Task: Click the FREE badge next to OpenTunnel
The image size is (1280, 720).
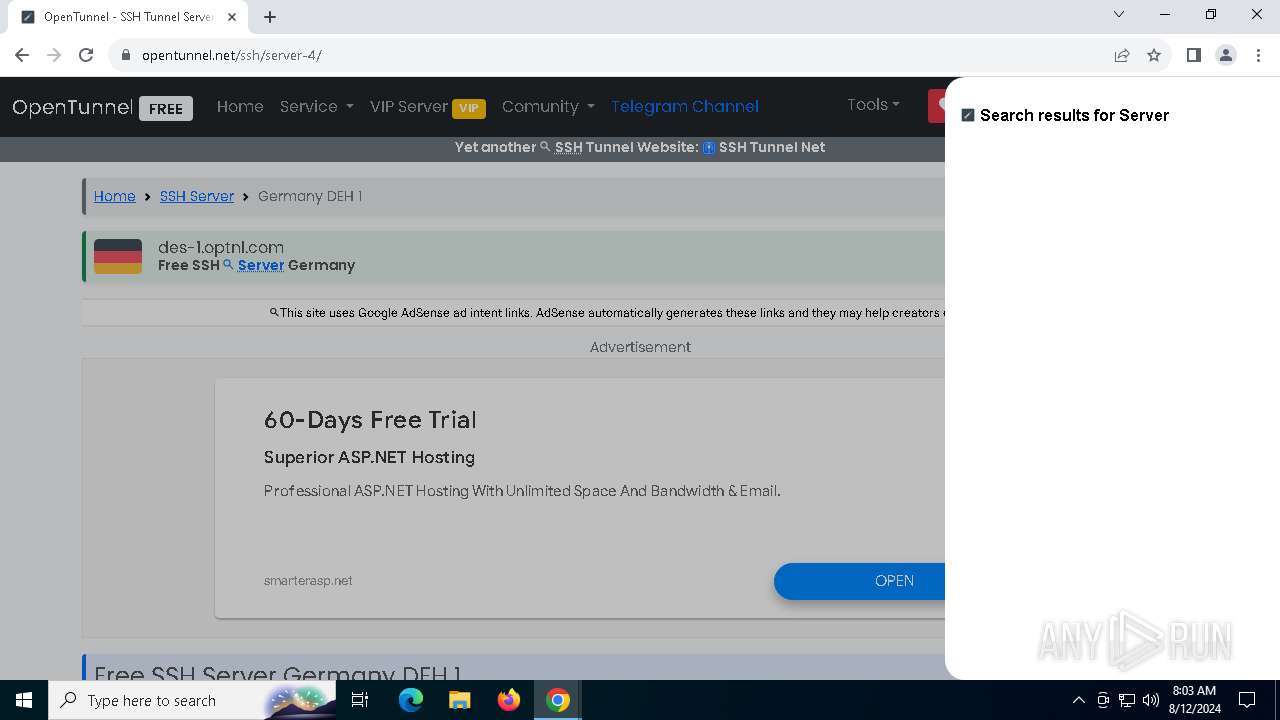Action: click(x=166, y=108)
